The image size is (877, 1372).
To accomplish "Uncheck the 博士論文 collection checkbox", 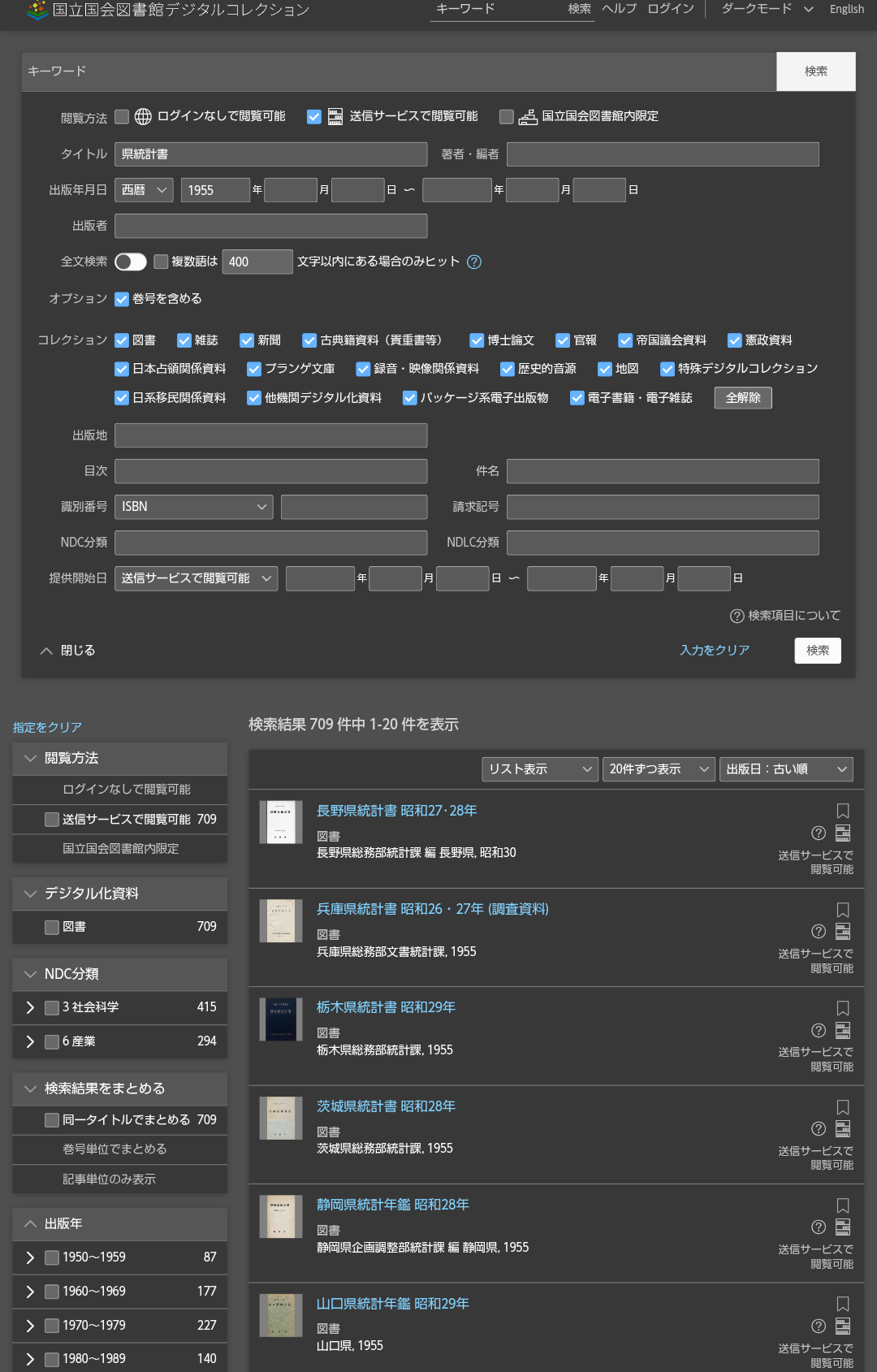I will tap(477, 340).
